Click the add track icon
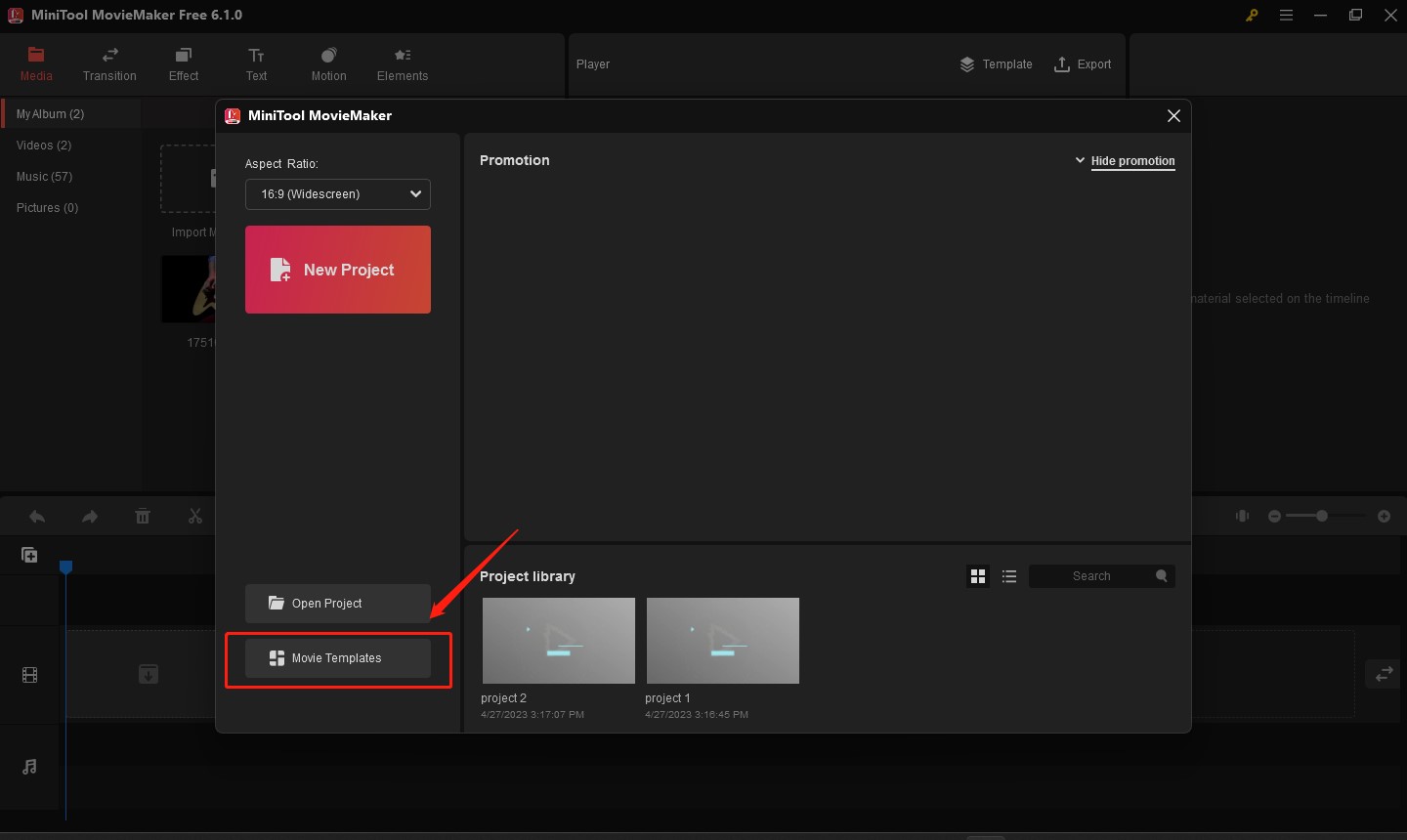This screenshot has height=840, width=1407. click(x=29, y=555)
